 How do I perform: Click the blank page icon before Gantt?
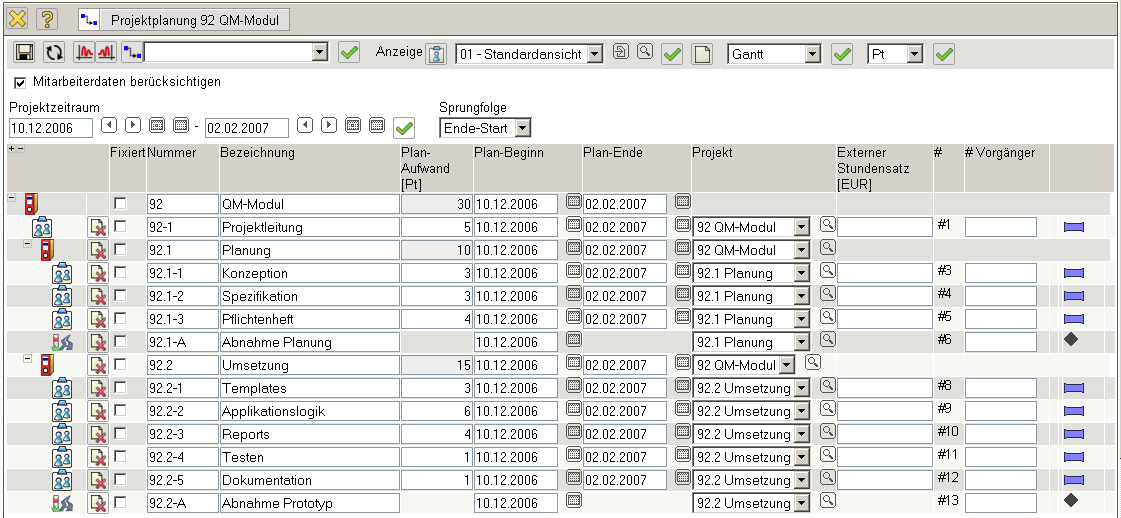tap(702, 53)
